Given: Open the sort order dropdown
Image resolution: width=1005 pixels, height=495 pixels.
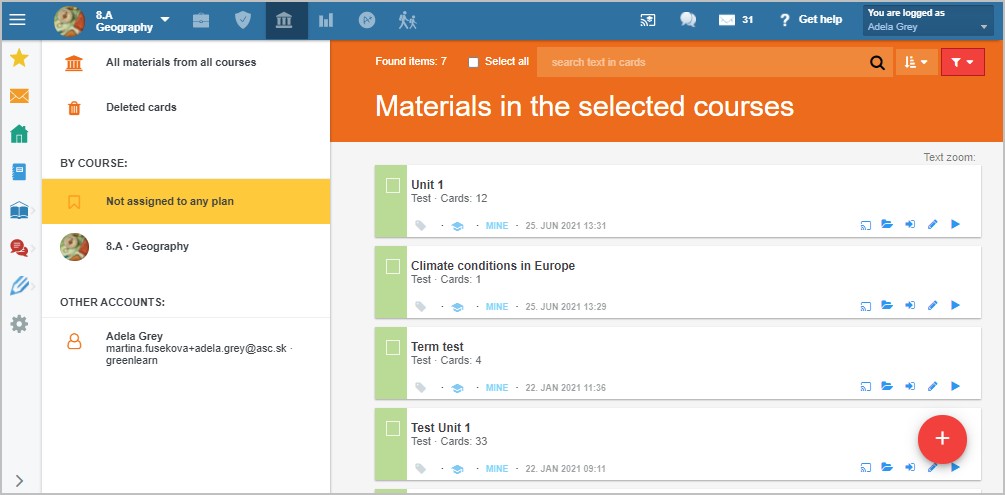Looking at the screenshot, I should coord(917,62).
